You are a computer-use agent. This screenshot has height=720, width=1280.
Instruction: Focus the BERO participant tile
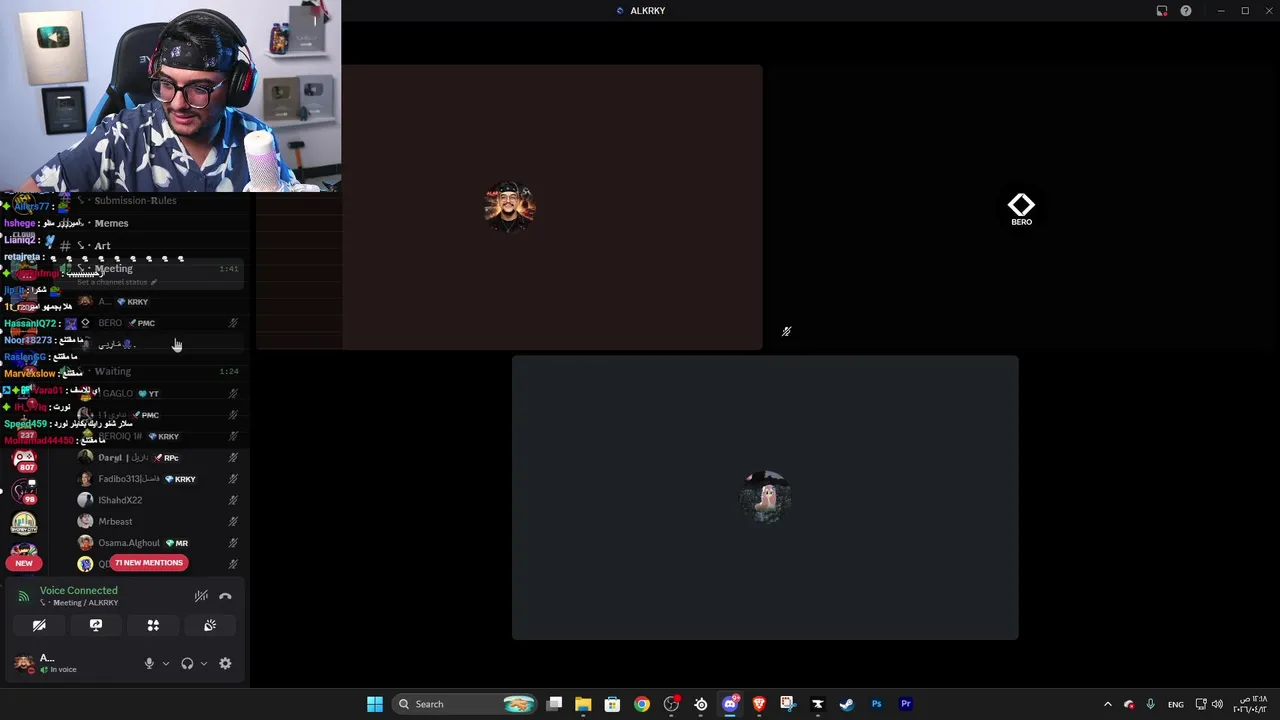(1021, 208)
